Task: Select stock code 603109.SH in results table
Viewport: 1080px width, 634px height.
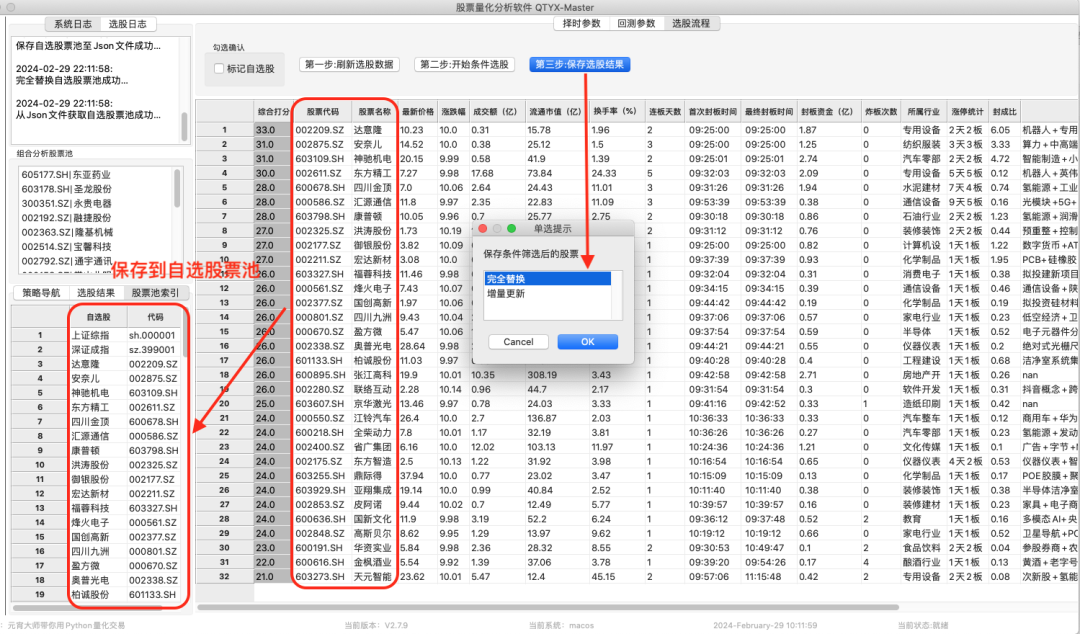Action: pos(320,159)
